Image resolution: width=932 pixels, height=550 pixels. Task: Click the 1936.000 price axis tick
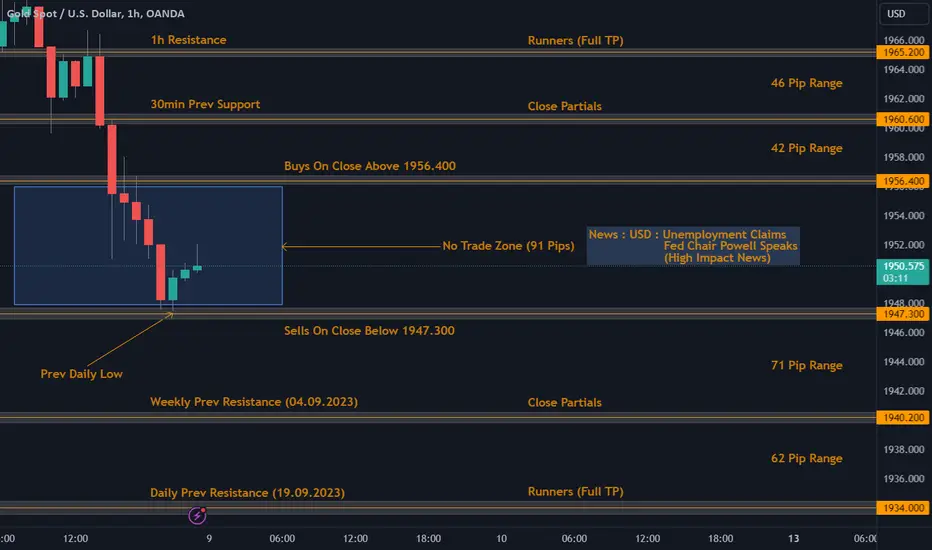click(903, 479)
